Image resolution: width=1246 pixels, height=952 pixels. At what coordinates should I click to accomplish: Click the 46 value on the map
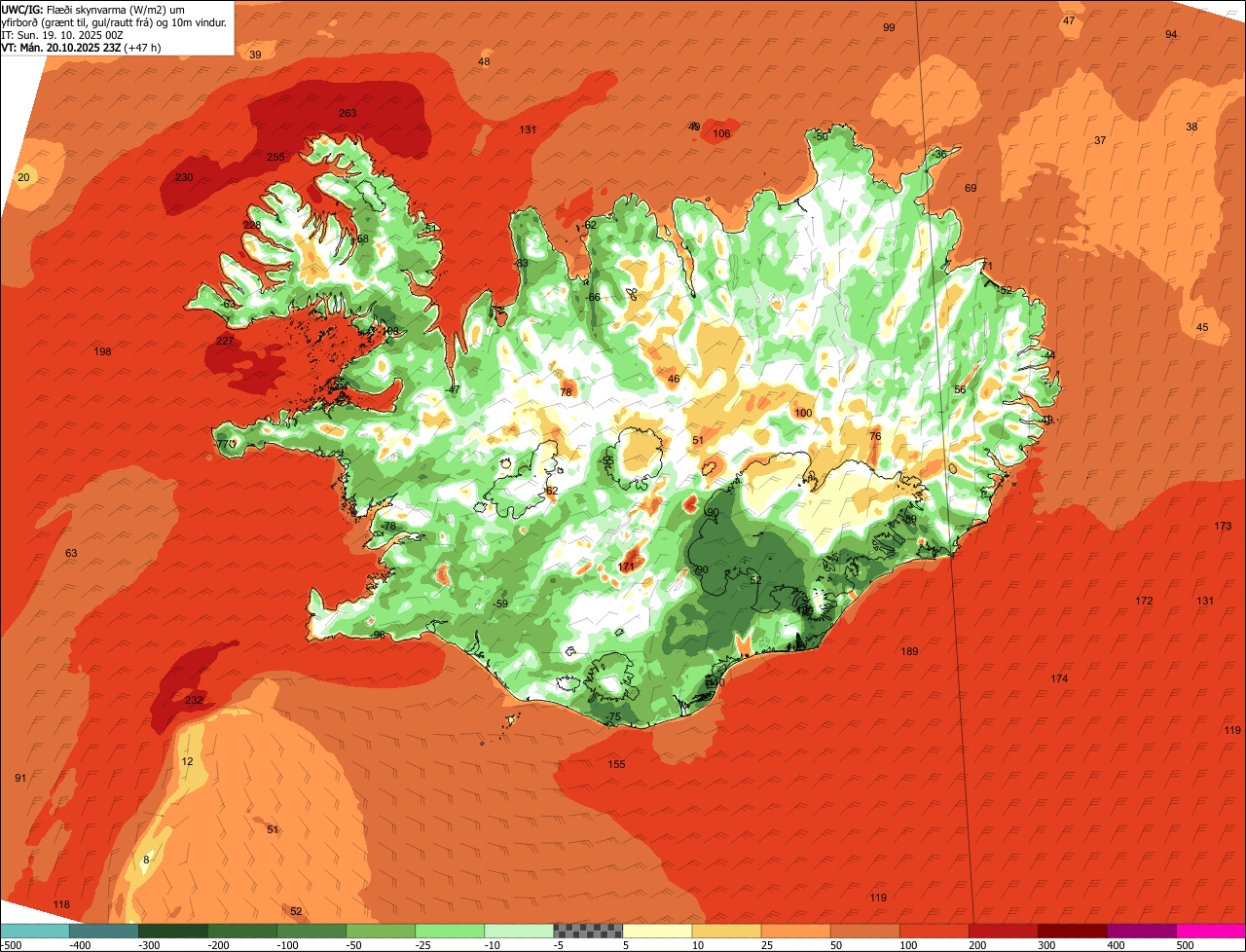point(674,379)
